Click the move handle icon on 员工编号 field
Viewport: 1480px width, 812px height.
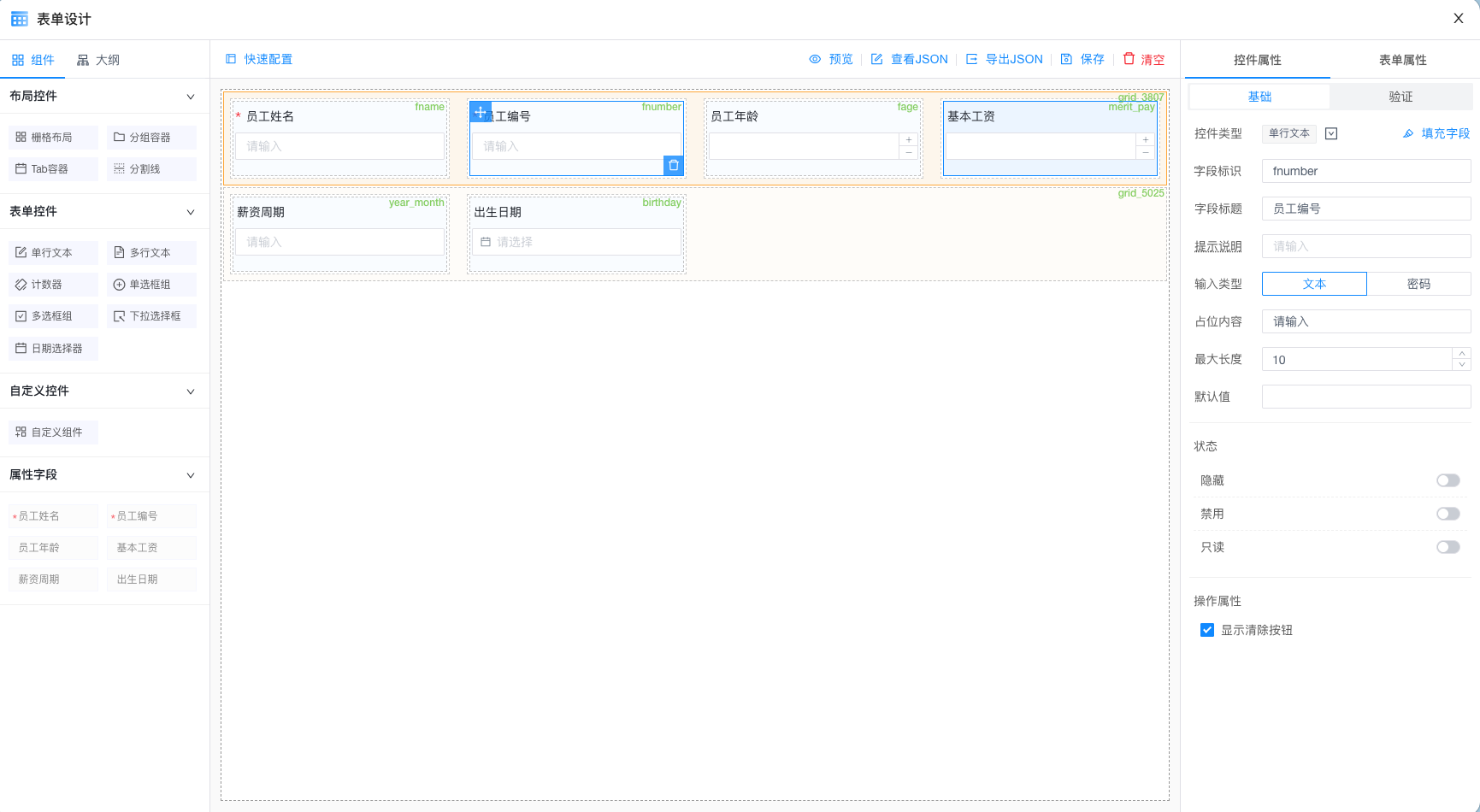(481, 112)
